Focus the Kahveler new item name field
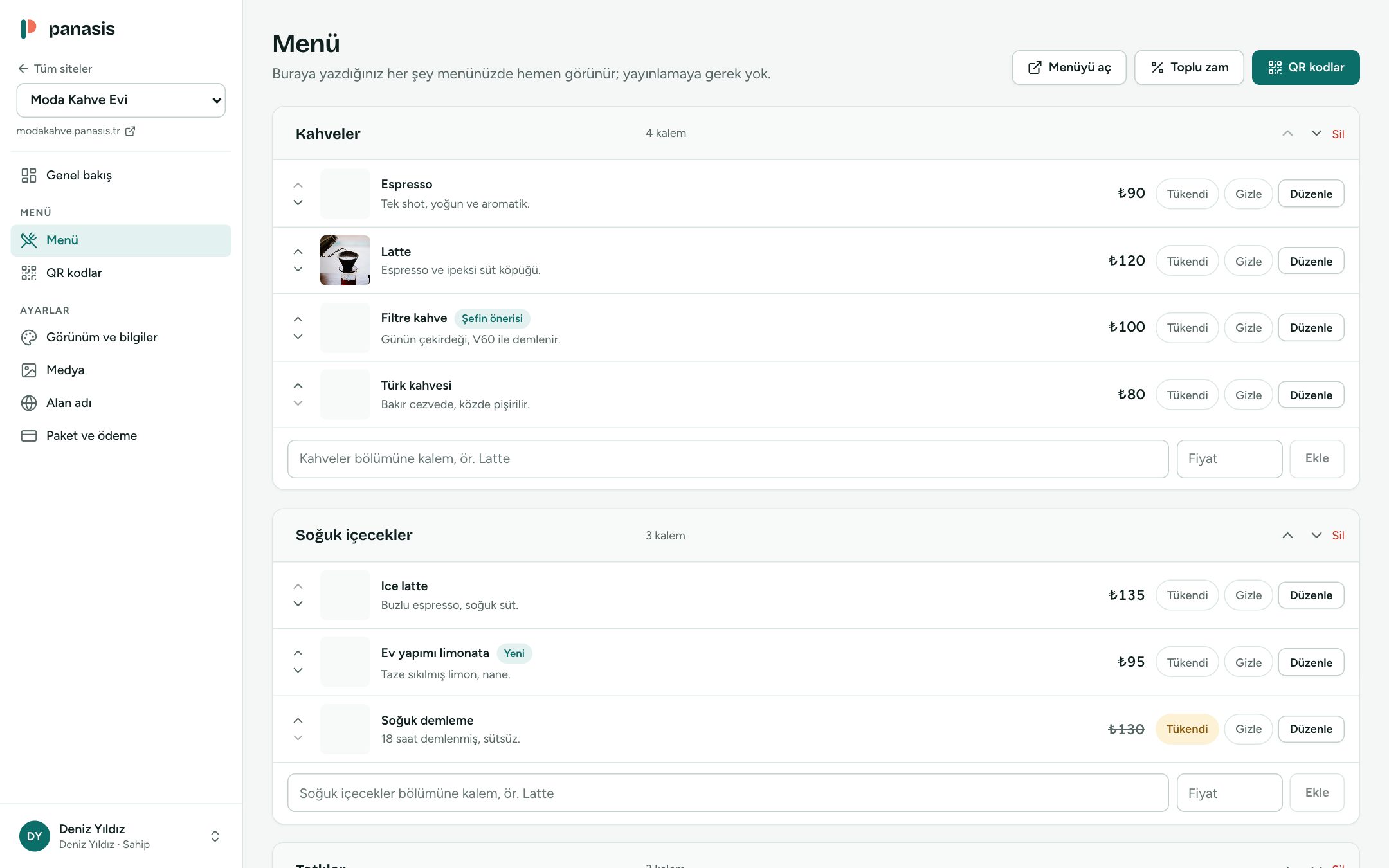1389x868 pixels. [x=728, y=459]
